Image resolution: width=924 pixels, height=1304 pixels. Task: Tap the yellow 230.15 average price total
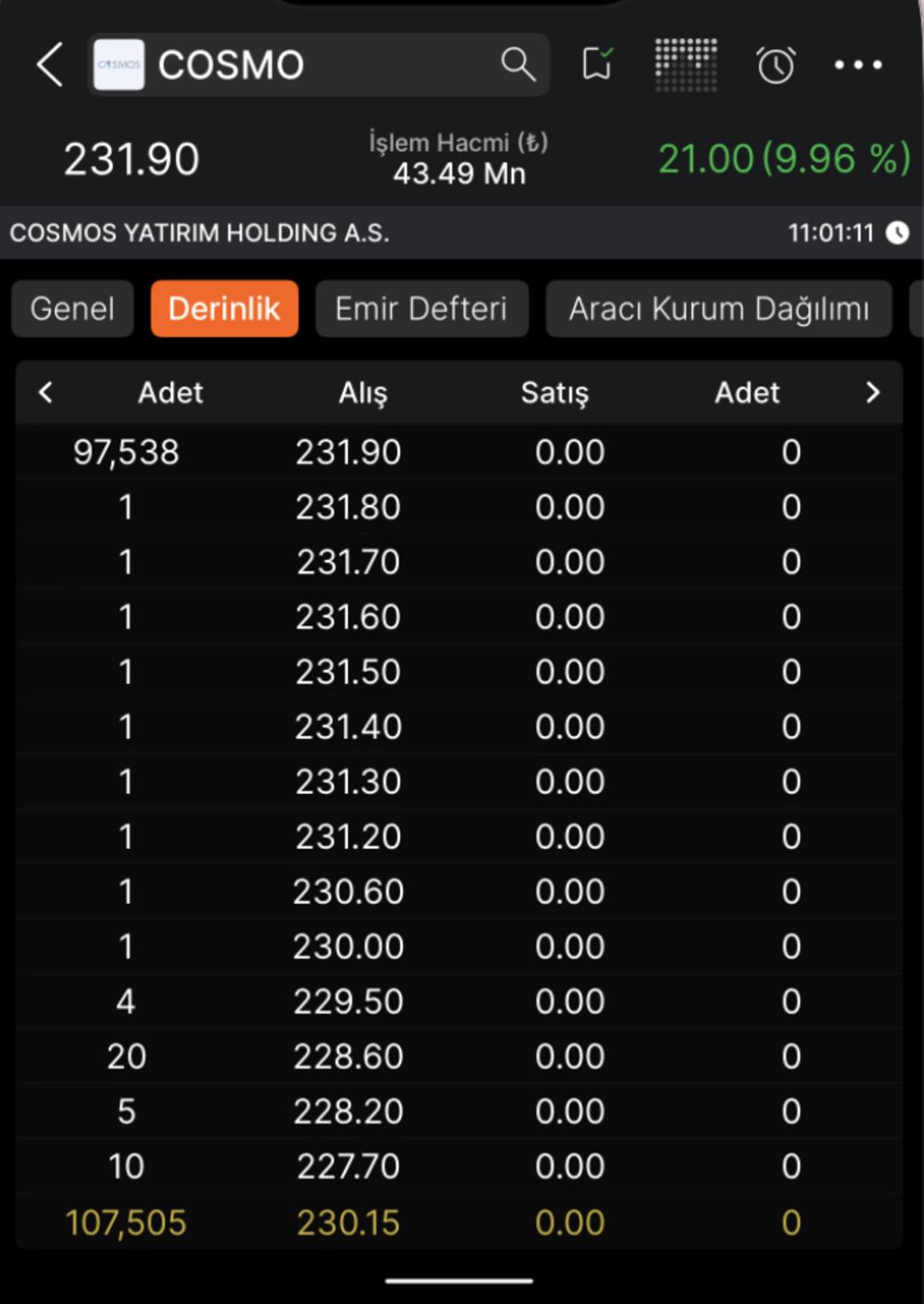[348, 1223]
